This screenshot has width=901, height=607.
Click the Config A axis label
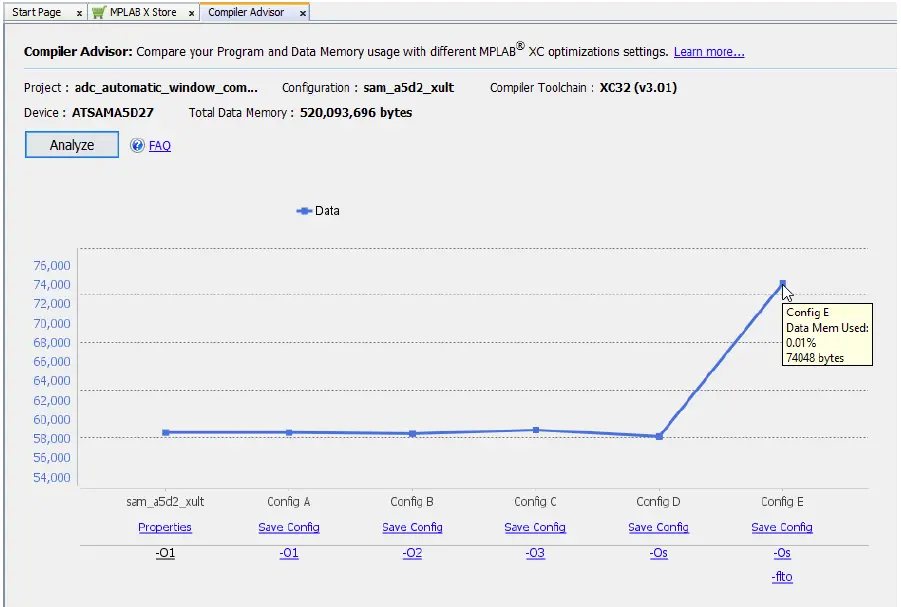click(288, 502)
